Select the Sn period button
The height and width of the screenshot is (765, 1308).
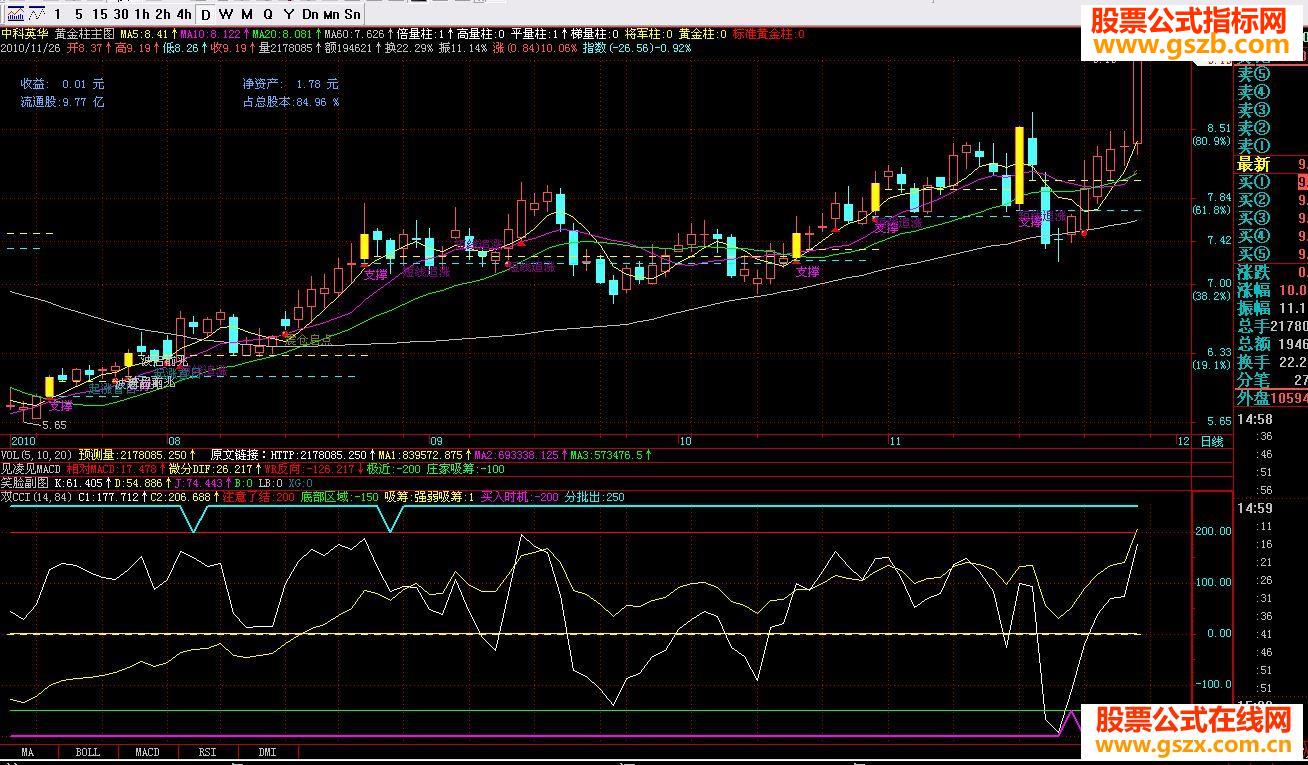click(x=352, y=14)
